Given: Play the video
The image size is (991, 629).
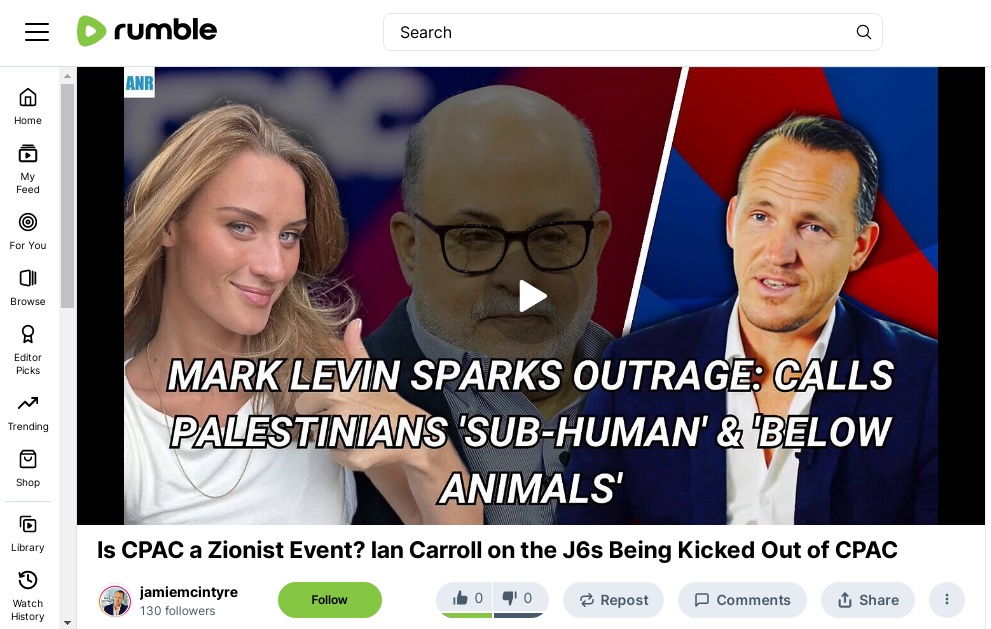Looking at the screenshot, I should 532,296.
